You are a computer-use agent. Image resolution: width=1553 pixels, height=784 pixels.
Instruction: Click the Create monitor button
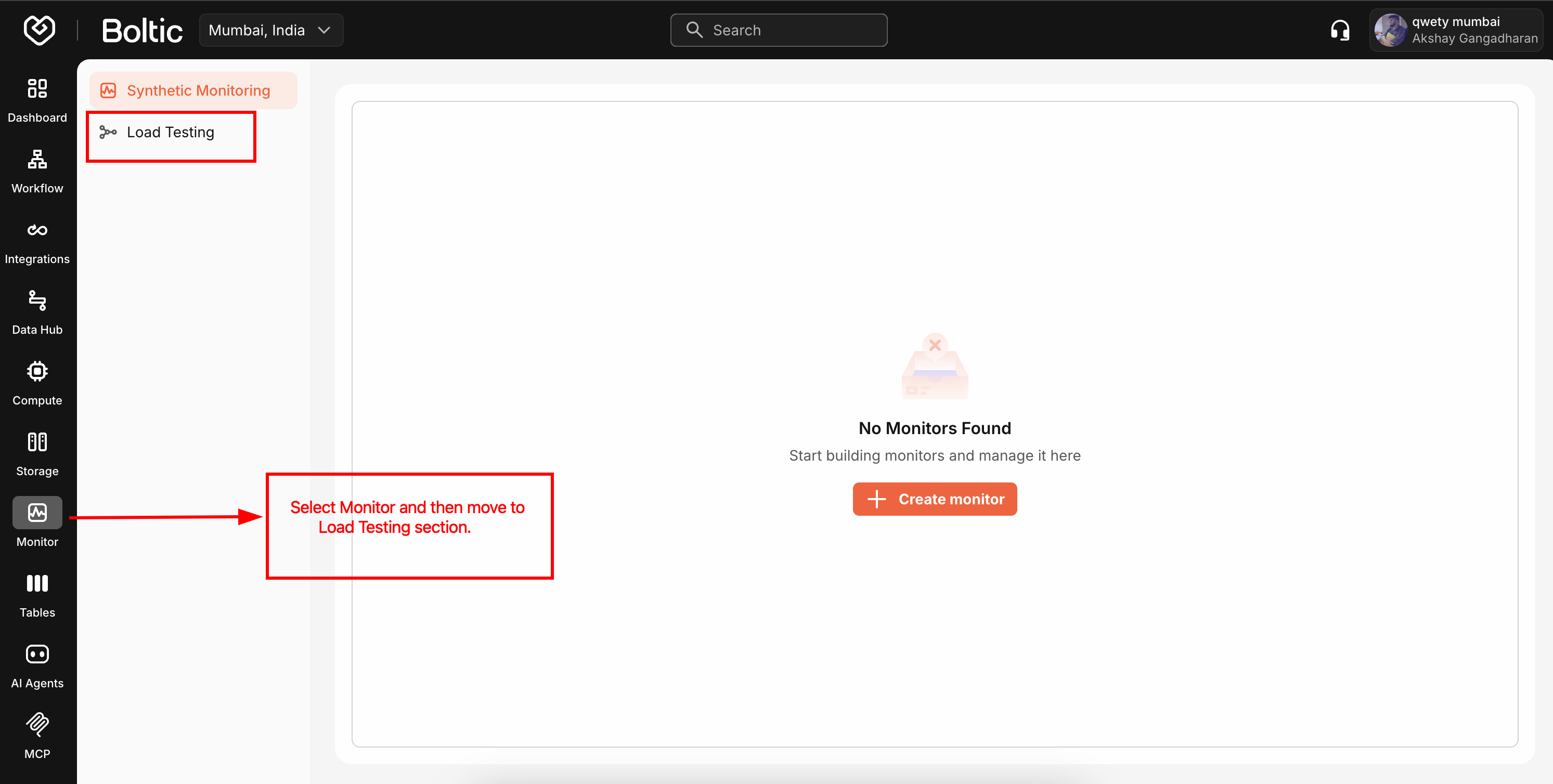[x=935, y=499]
